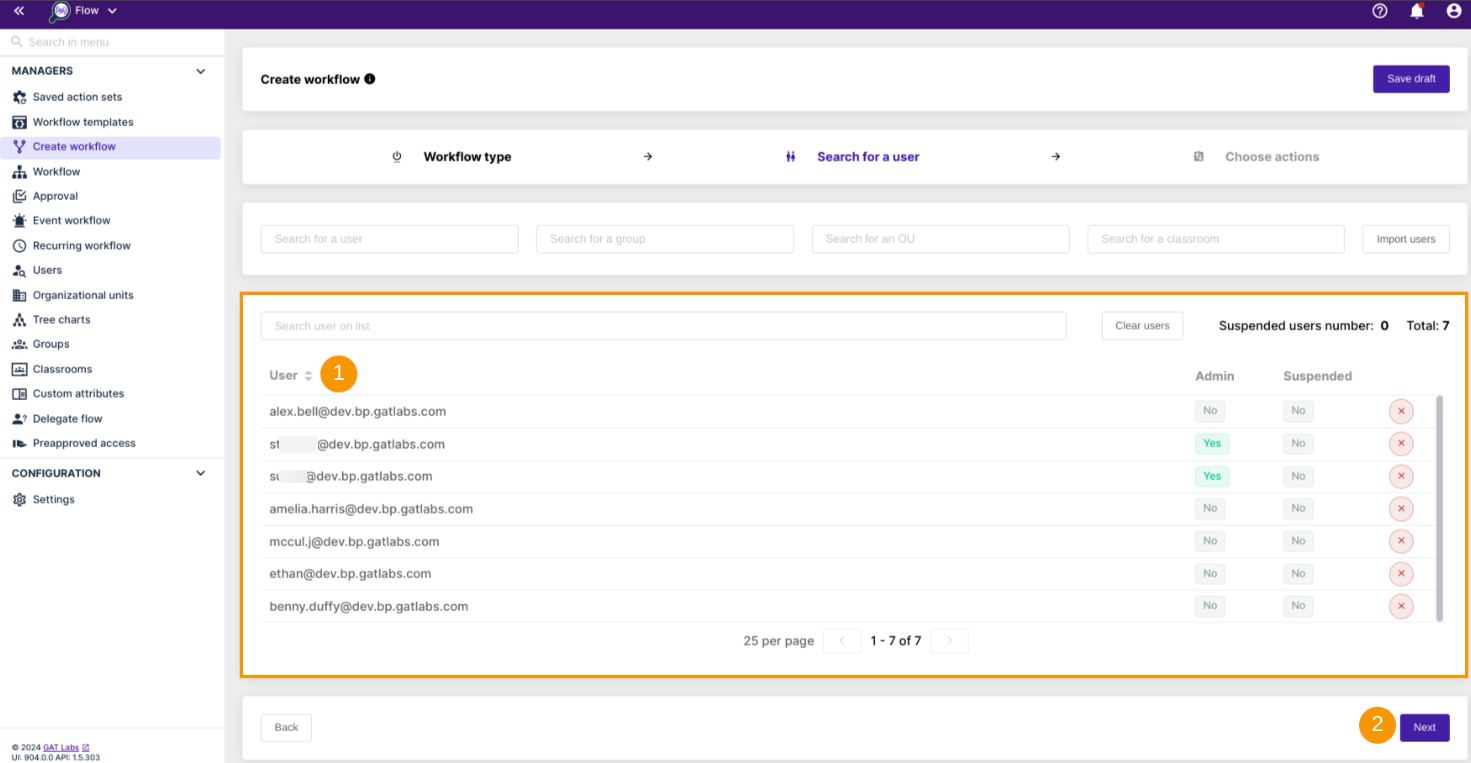Image resolution: width=1471 pixels, height=763 pixels.
Task: Open the Flow app switcher dropdown
Action: click(84, 11)
